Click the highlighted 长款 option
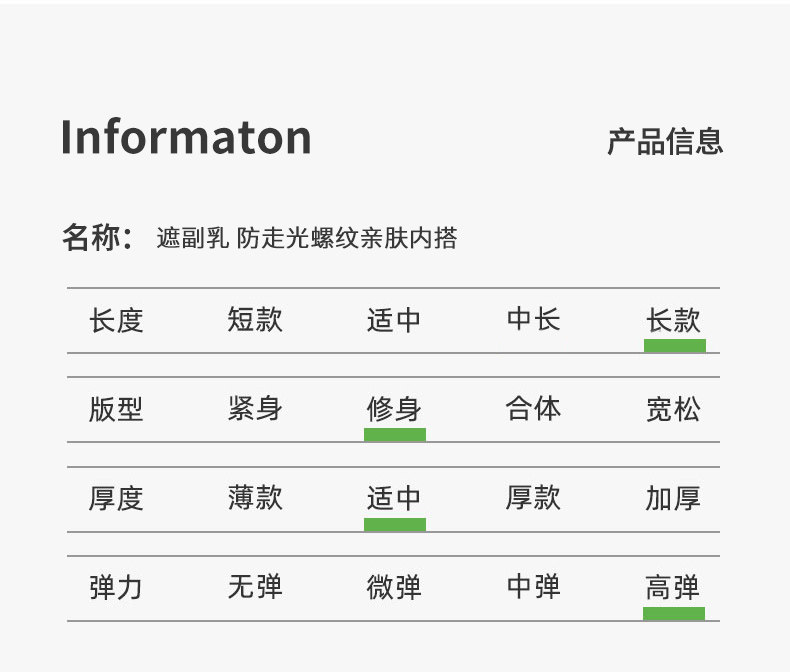 673,320
